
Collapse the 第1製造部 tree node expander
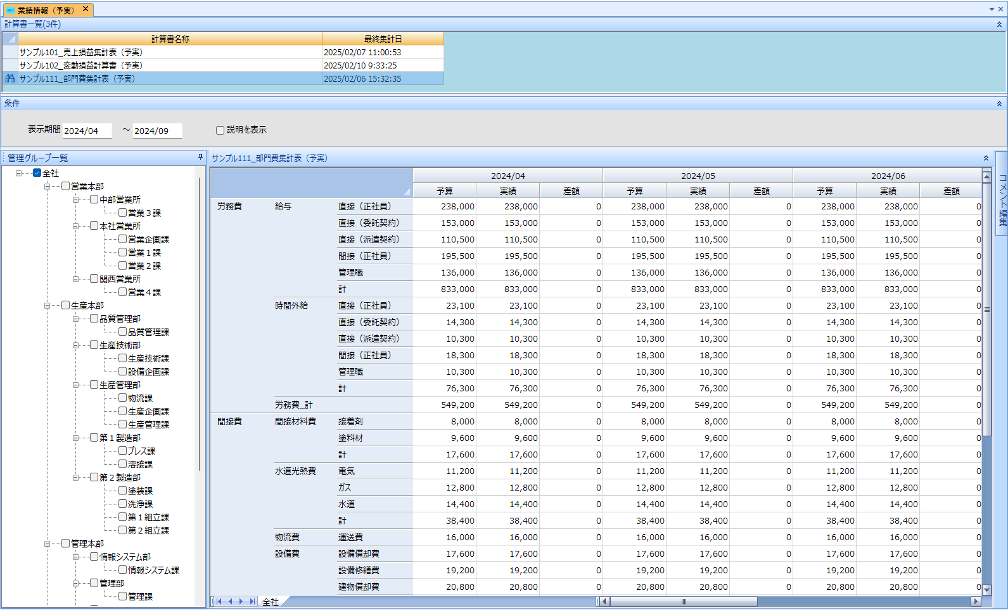coord(76,438)
